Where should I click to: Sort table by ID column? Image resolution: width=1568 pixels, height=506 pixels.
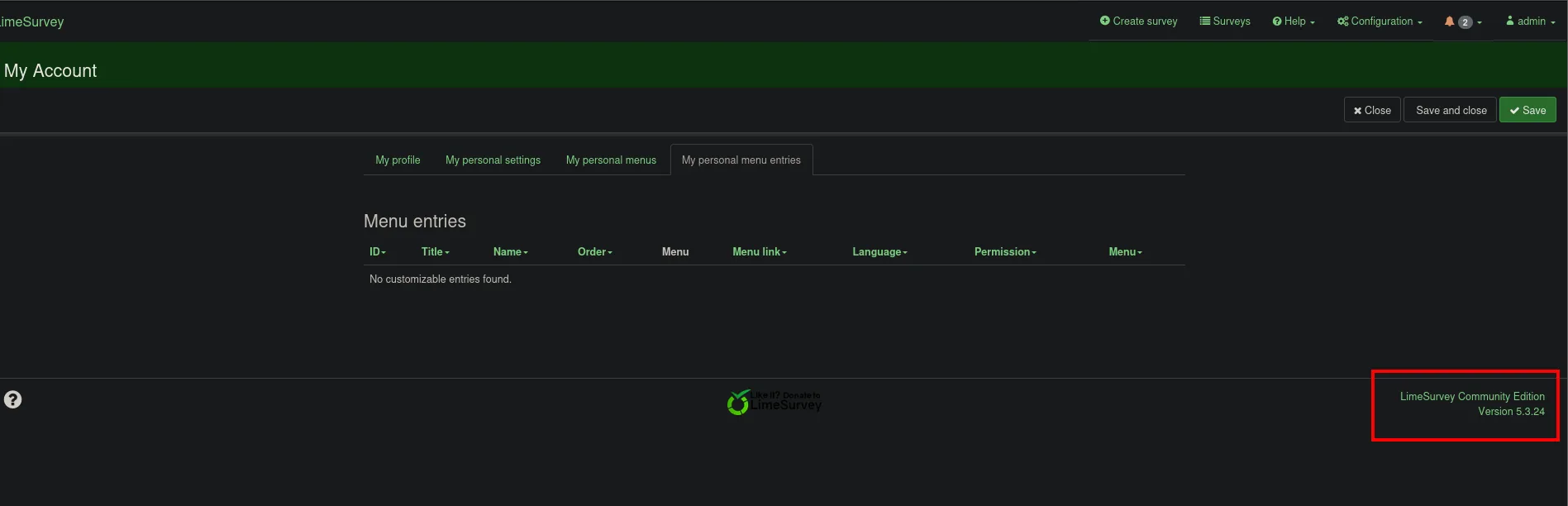click(378, 252)
